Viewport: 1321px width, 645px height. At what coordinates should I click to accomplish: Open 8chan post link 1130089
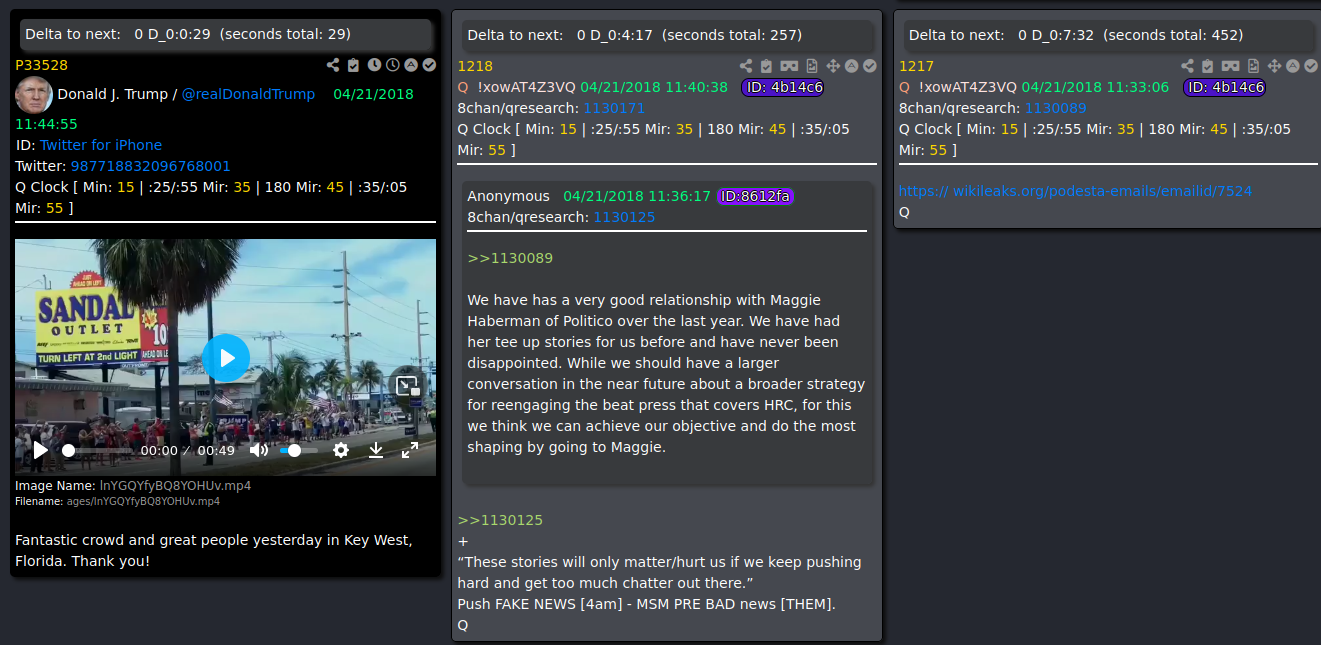[1055, 108]
